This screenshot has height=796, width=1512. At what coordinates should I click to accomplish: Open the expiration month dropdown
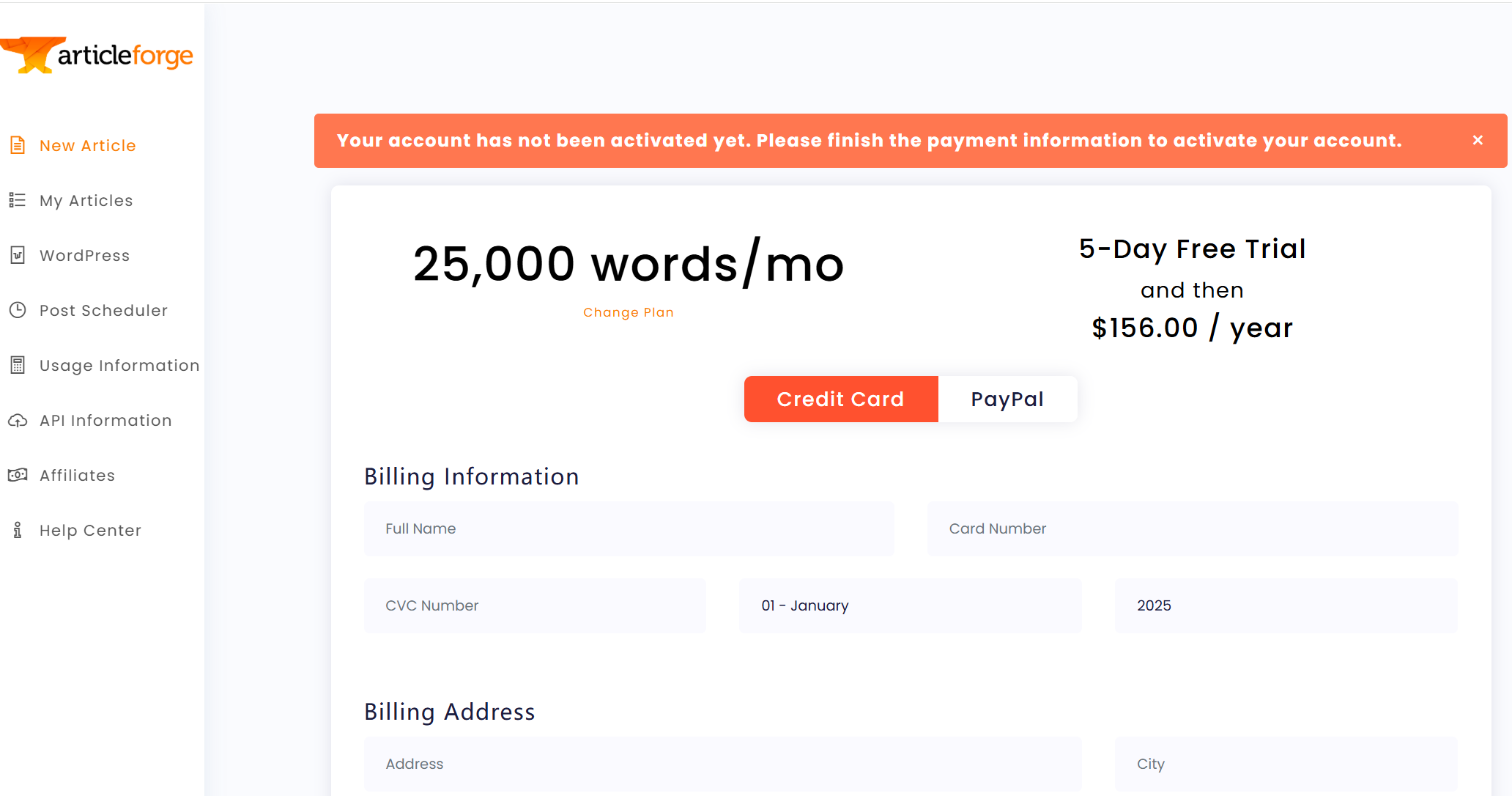click(x=911, y=605)
